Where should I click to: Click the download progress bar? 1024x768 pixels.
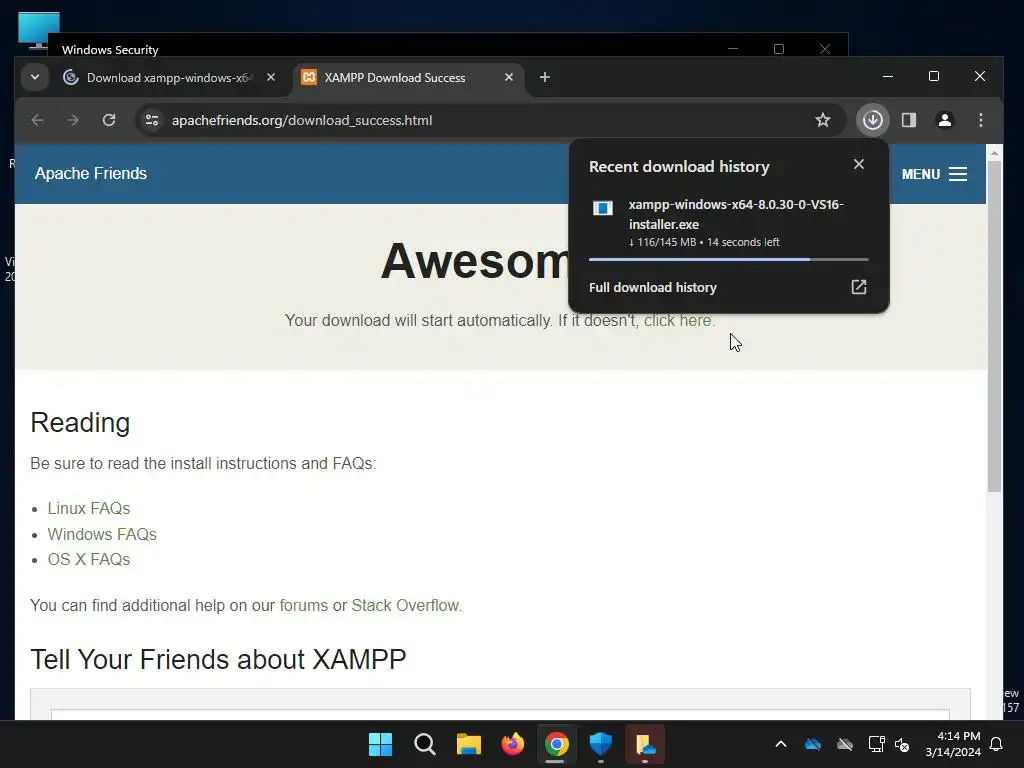click(729, 259)
